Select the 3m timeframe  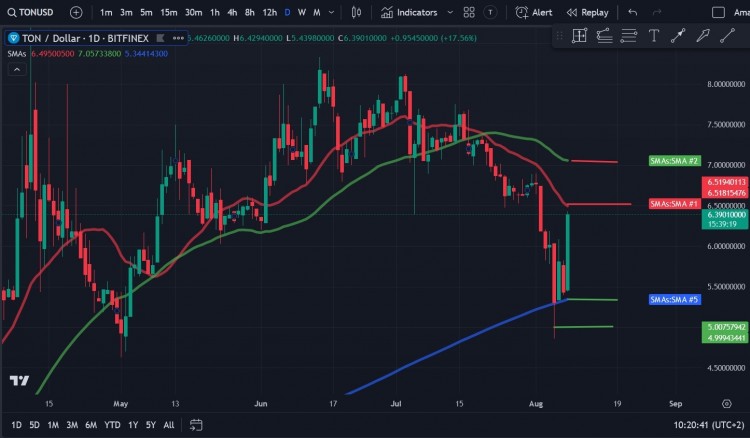(126, 12)
